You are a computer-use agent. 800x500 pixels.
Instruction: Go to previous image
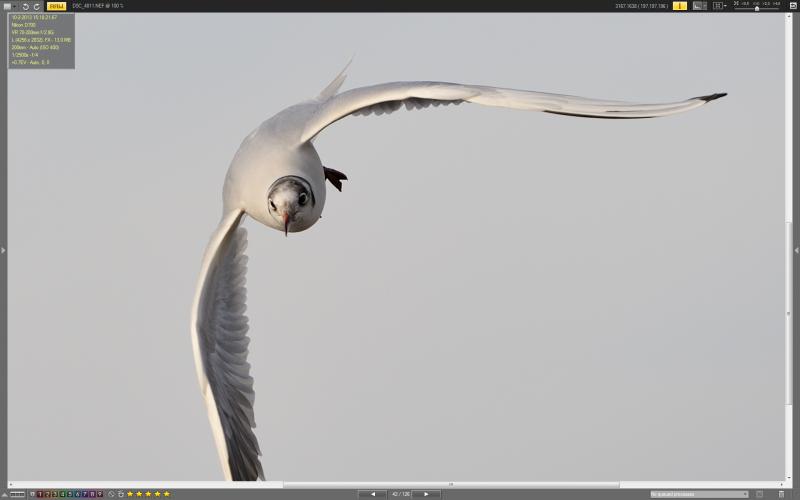[x=372, y=494]
